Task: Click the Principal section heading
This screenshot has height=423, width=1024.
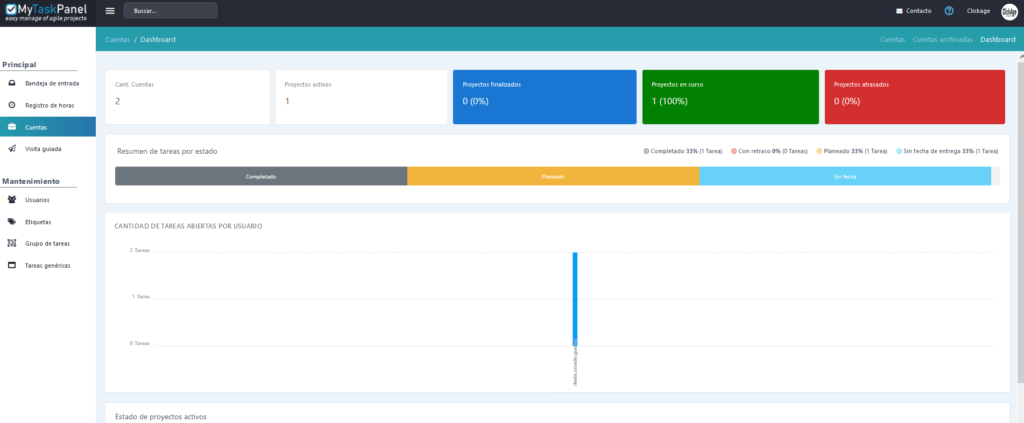Action: (19, 64)
